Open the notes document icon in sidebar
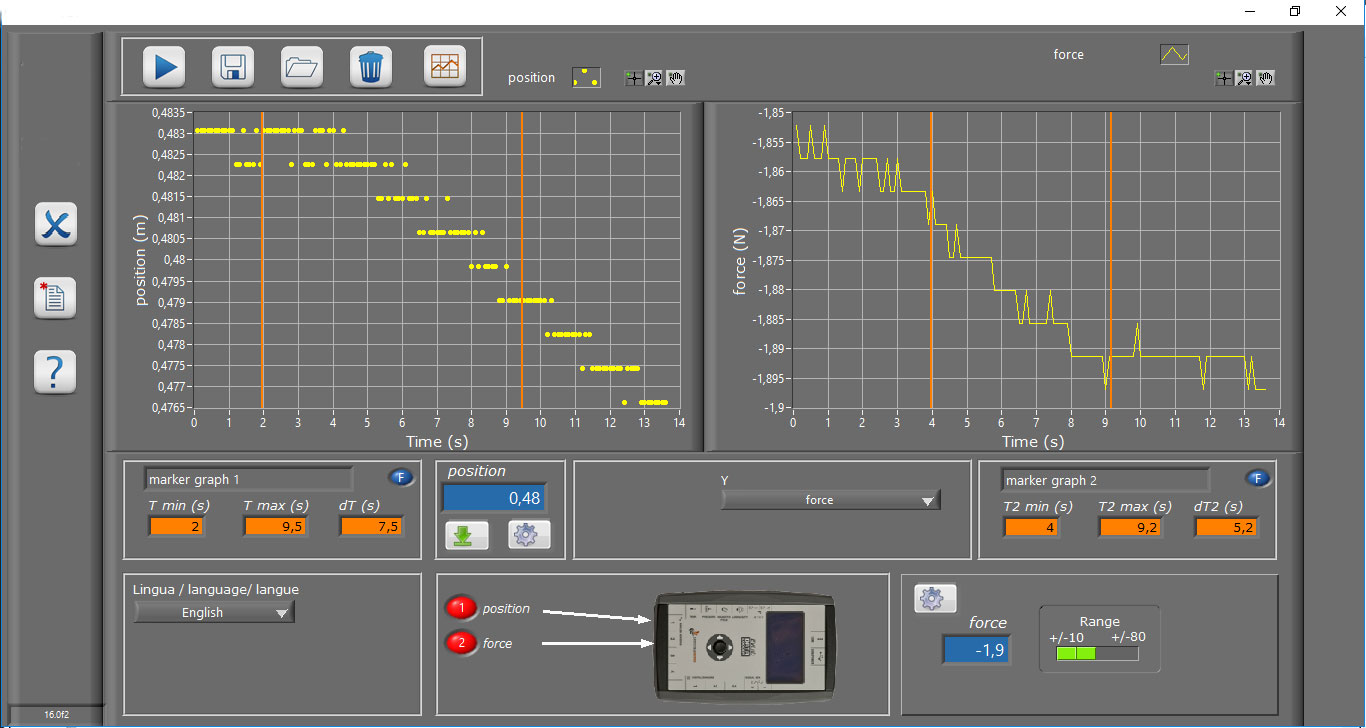 coord(55,298)
